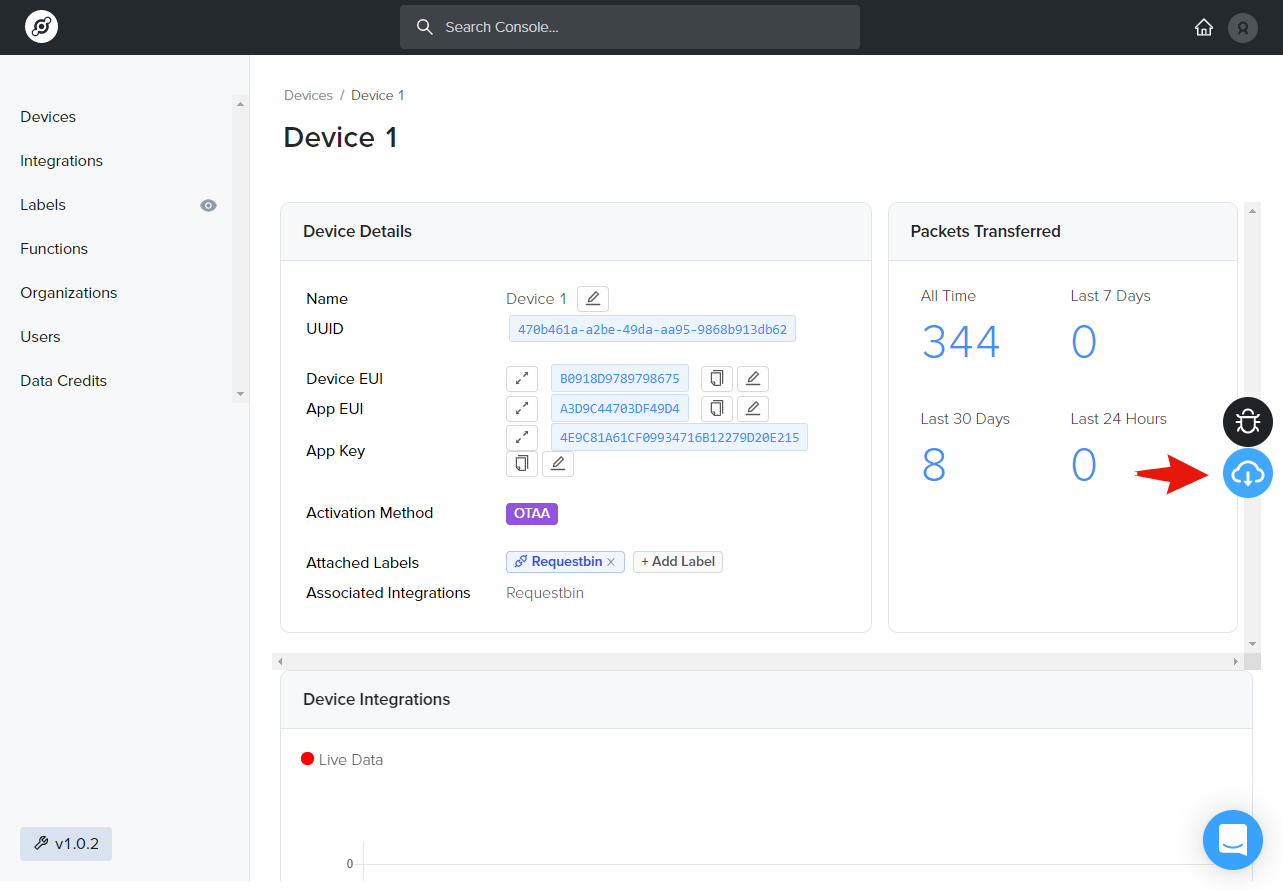Click the Helium logo in header
1283x890 pixels.
[41, 27]
